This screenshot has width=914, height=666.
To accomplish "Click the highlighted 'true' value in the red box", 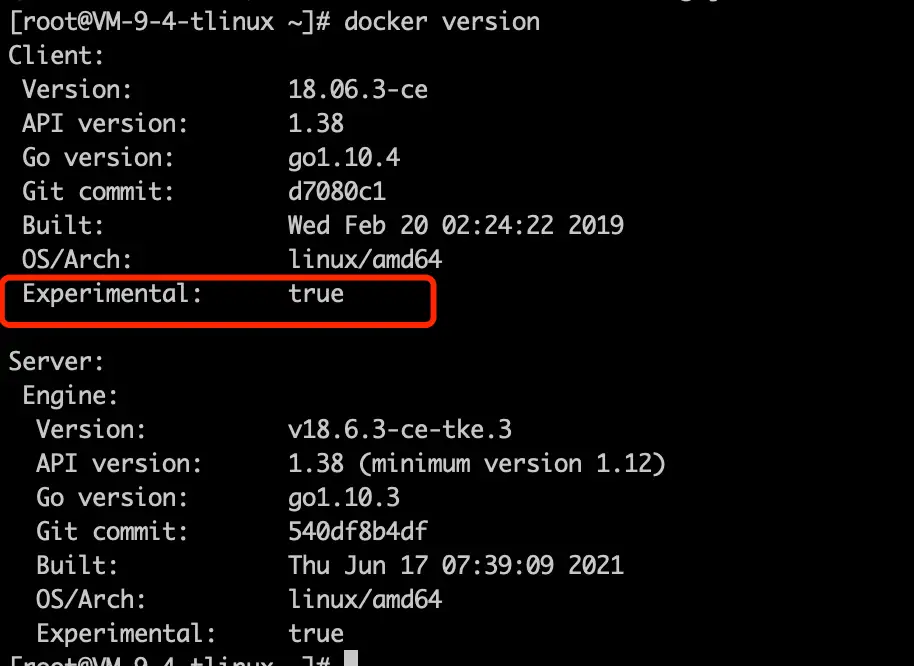I will [315, 294].
